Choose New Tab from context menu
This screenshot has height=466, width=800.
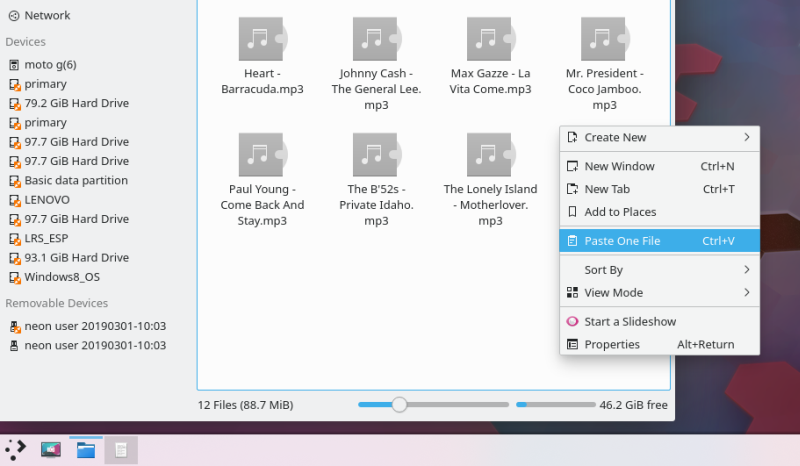659,189
